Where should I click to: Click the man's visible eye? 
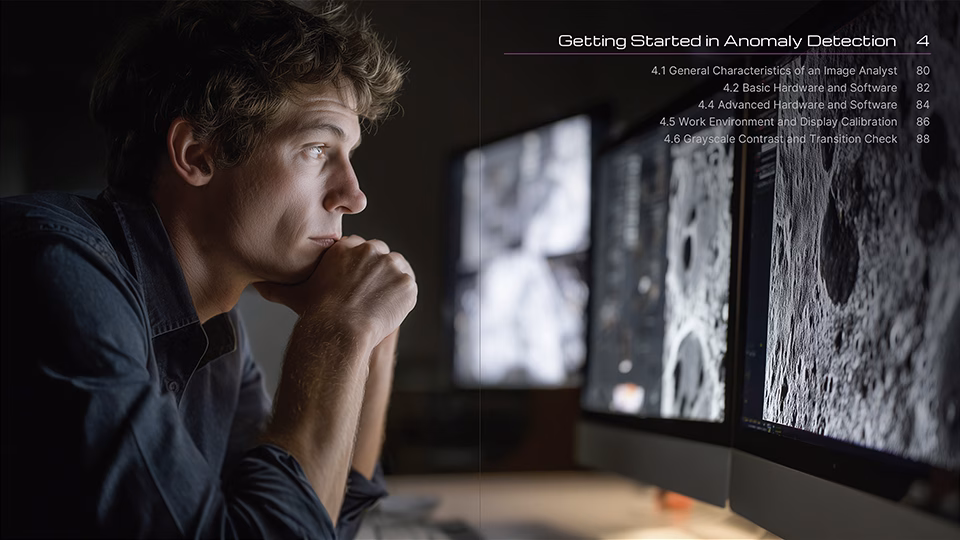[x=315, y=151]
